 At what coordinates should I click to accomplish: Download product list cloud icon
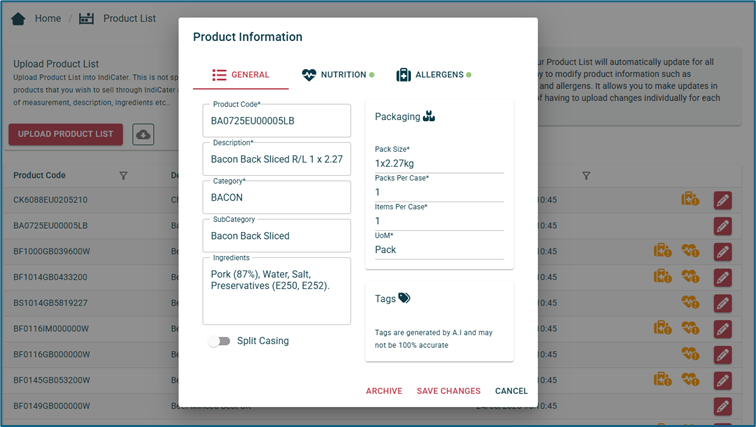coord(143,134)
